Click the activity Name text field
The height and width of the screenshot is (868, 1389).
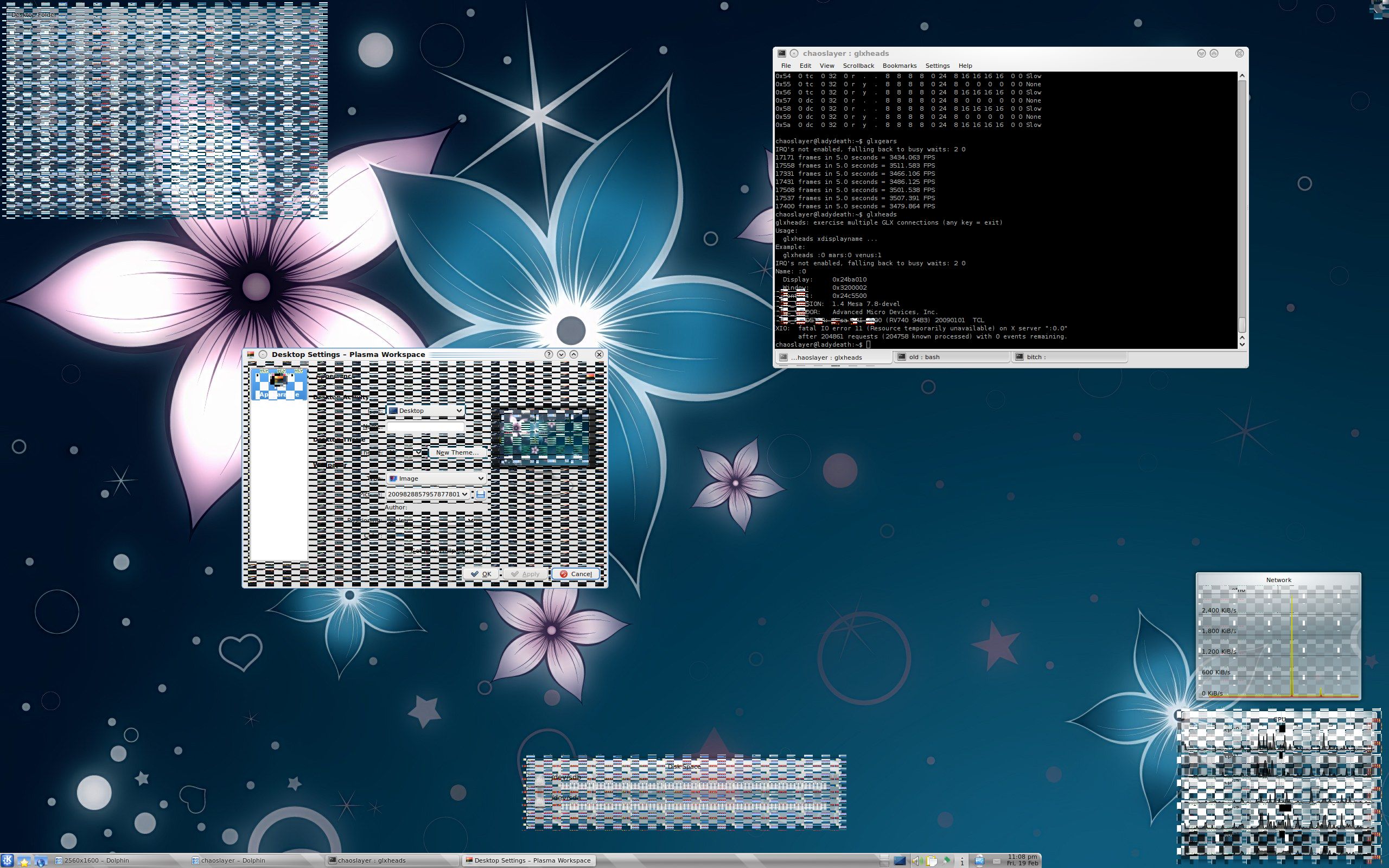(x=425, y=426)
